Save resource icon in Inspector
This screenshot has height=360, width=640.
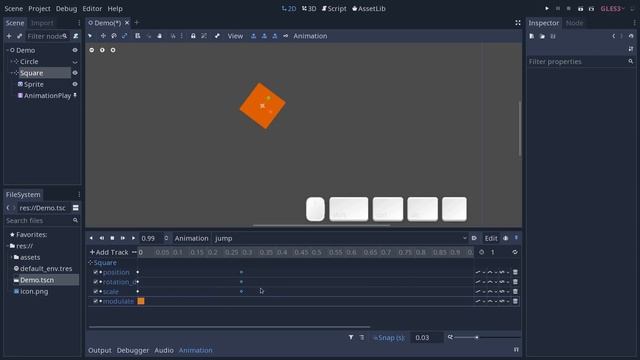(553, 36)
